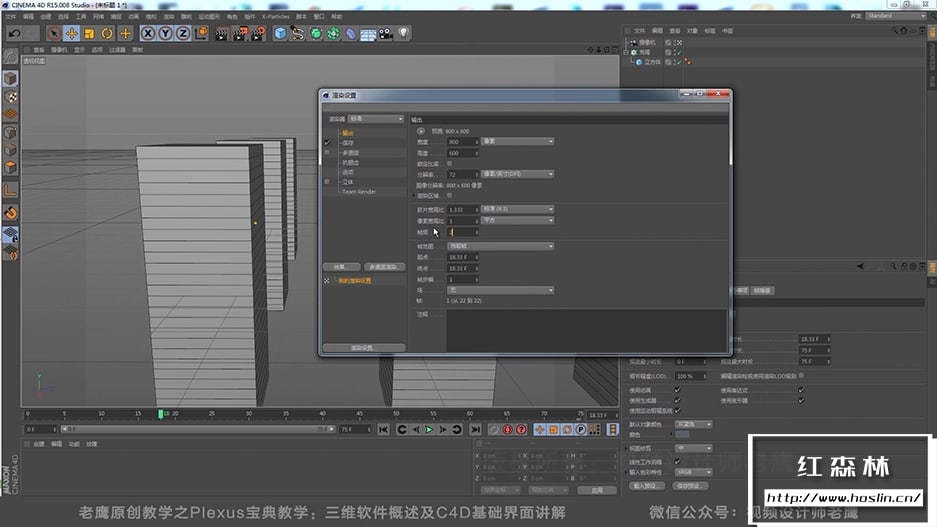937x527 pixels.
Task: Enable the Multi-Pass checkbox in render list
Action: pyautogui.click(x=327, y=152)
